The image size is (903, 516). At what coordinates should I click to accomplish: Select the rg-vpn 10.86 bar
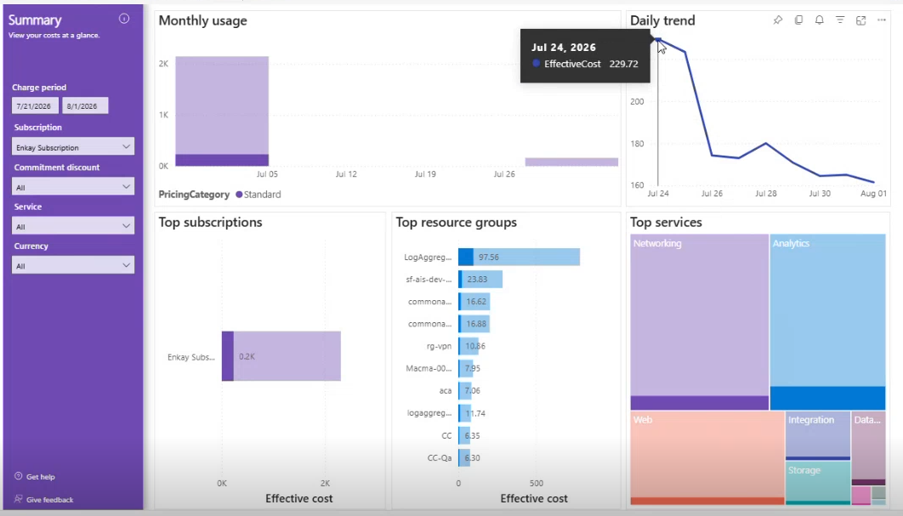469,346
